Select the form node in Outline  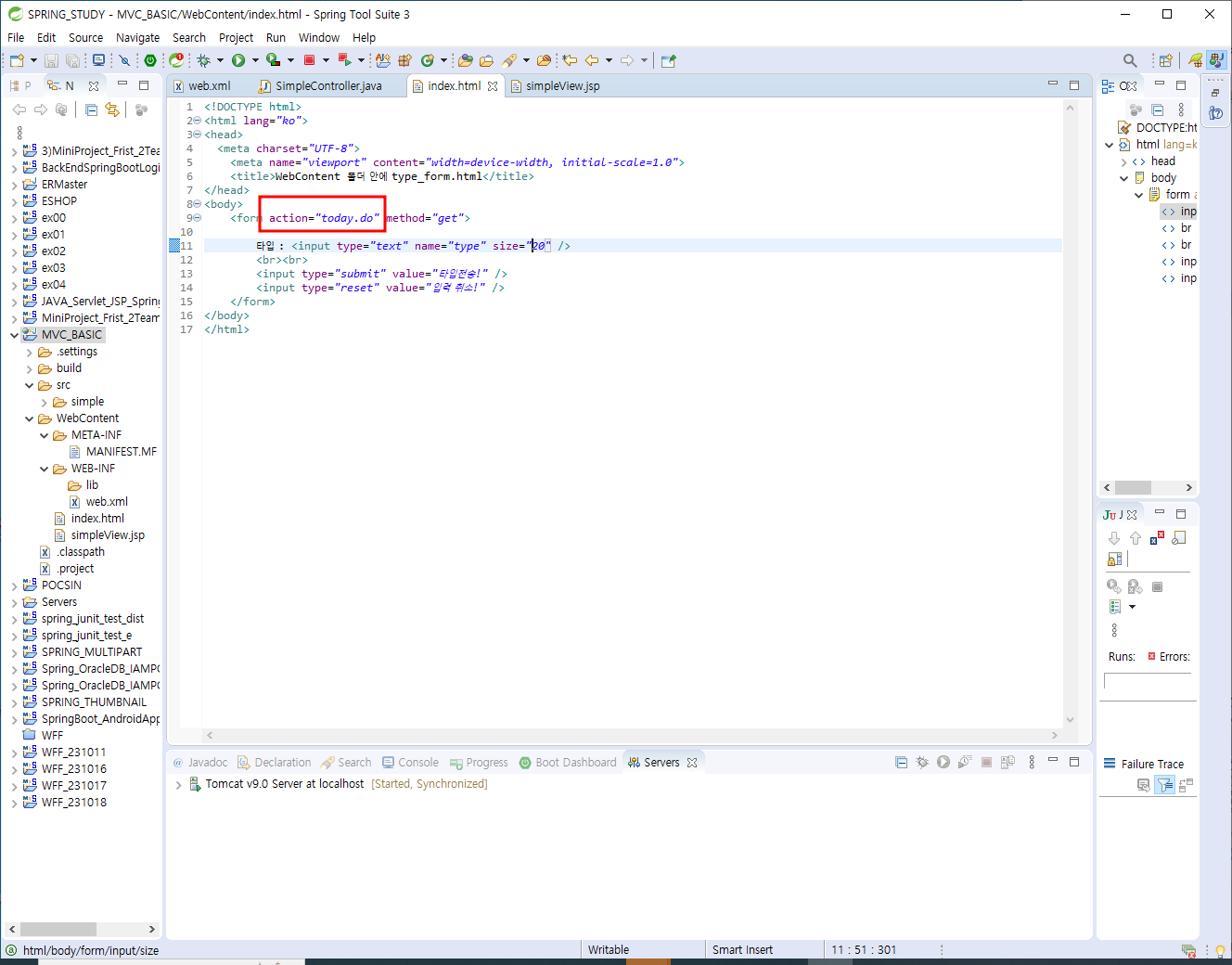(x=1177, y=195)
